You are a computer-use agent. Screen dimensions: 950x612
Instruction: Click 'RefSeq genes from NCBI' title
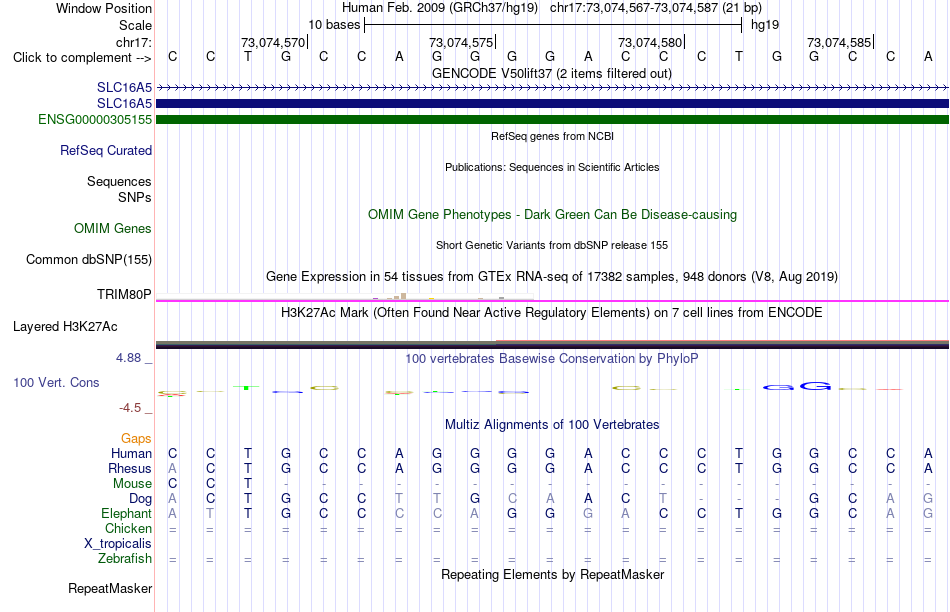553,136
